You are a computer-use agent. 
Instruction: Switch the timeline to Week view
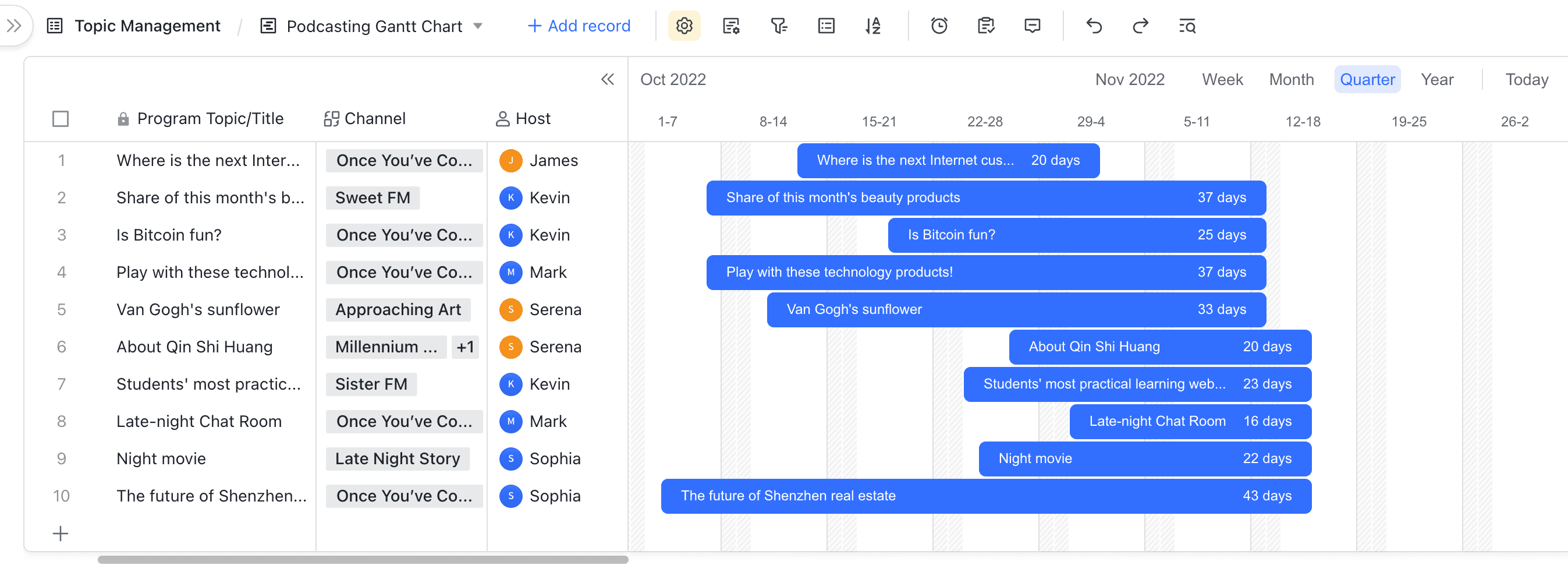[1222, 80]
